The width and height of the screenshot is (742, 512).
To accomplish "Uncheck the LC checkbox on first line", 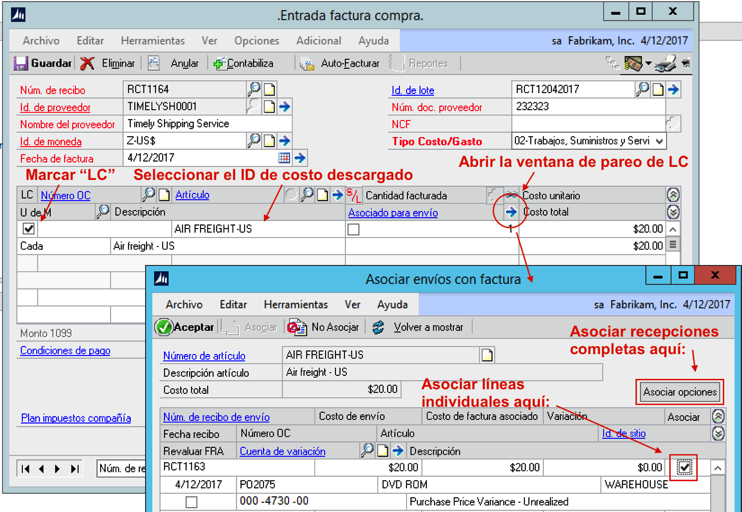I will point(29,229).
